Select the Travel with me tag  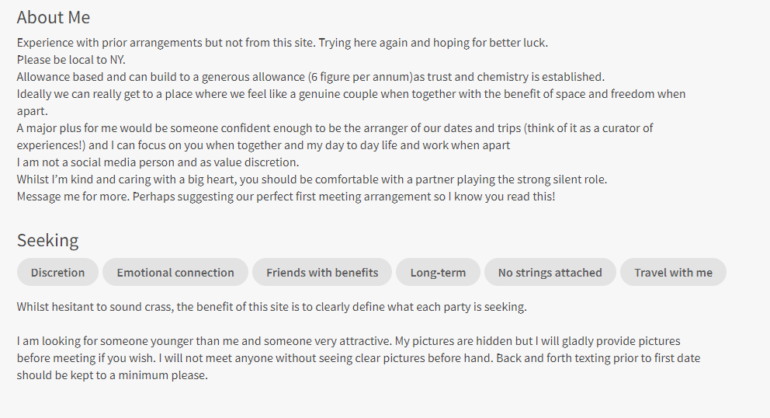(x=673, y=272)
